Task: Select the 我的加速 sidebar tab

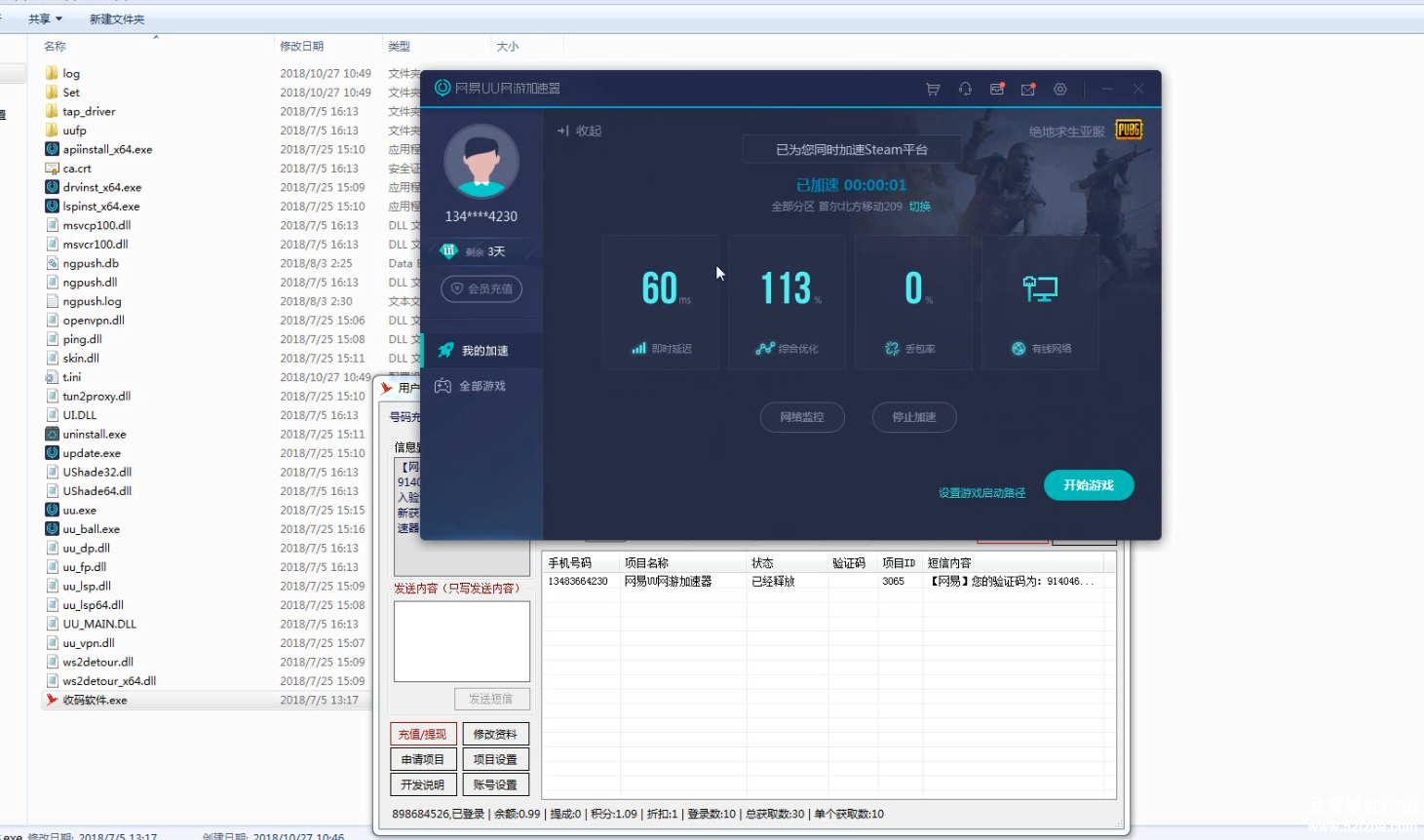Action: [x=482, y=350]
